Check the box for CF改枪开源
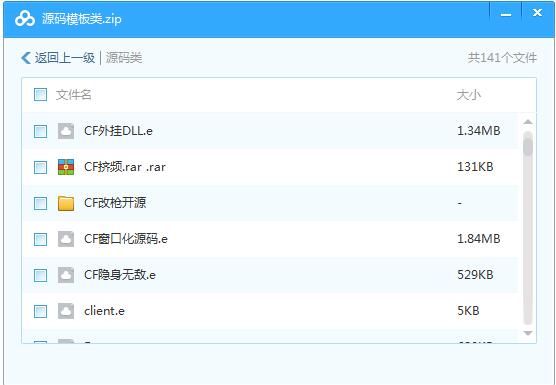This screenshot has width=556, height=385. click(x=40, y=203)
